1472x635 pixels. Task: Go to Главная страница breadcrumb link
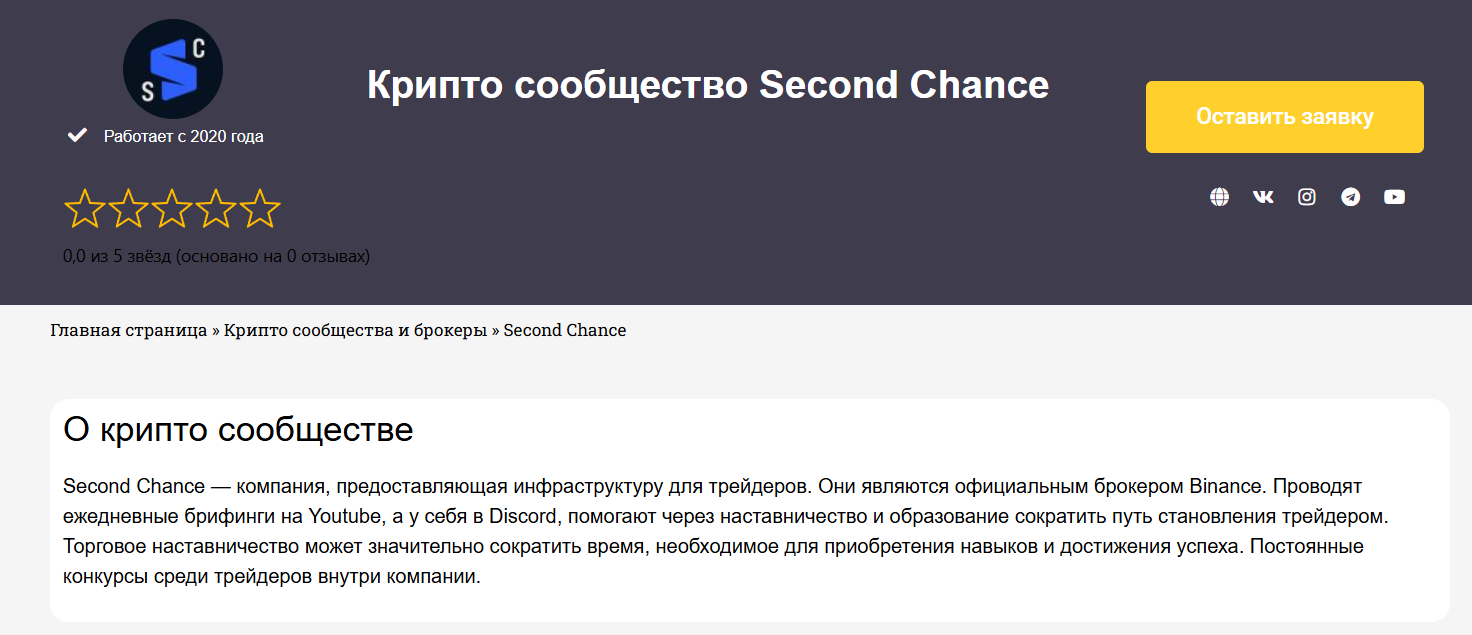[128, 330]
